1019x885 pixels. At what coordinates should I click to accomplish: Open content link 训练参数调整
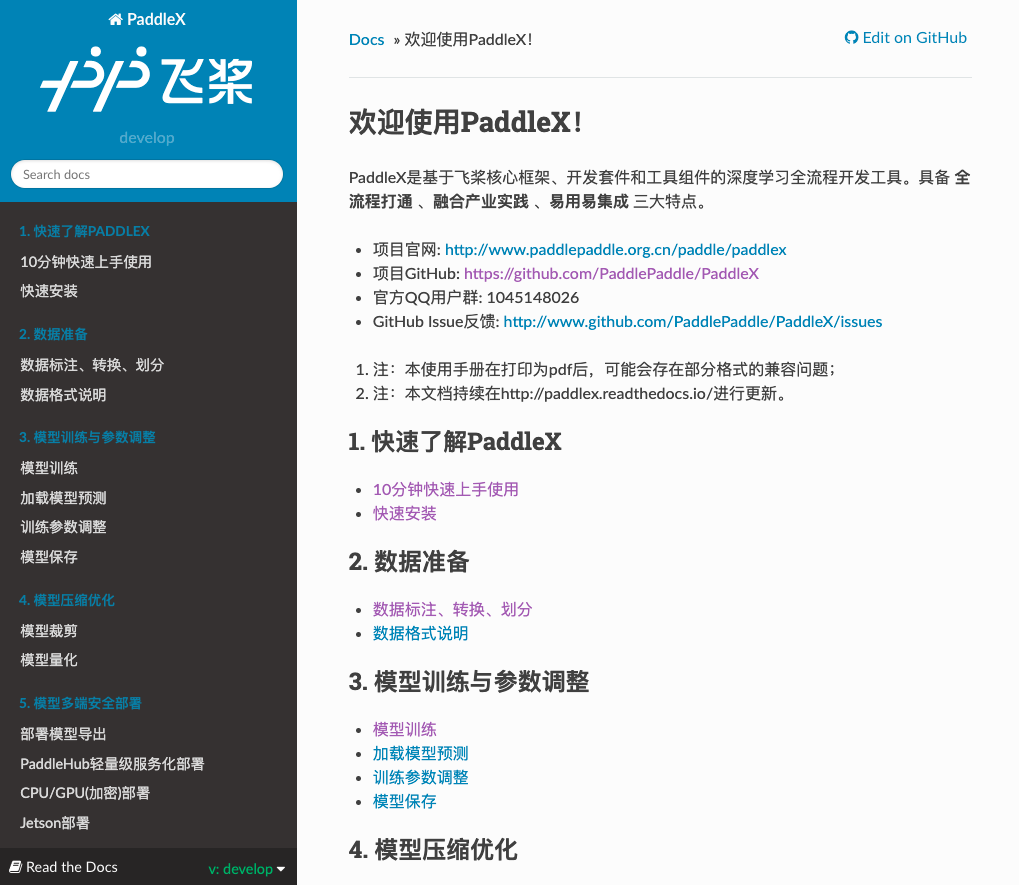420,778
